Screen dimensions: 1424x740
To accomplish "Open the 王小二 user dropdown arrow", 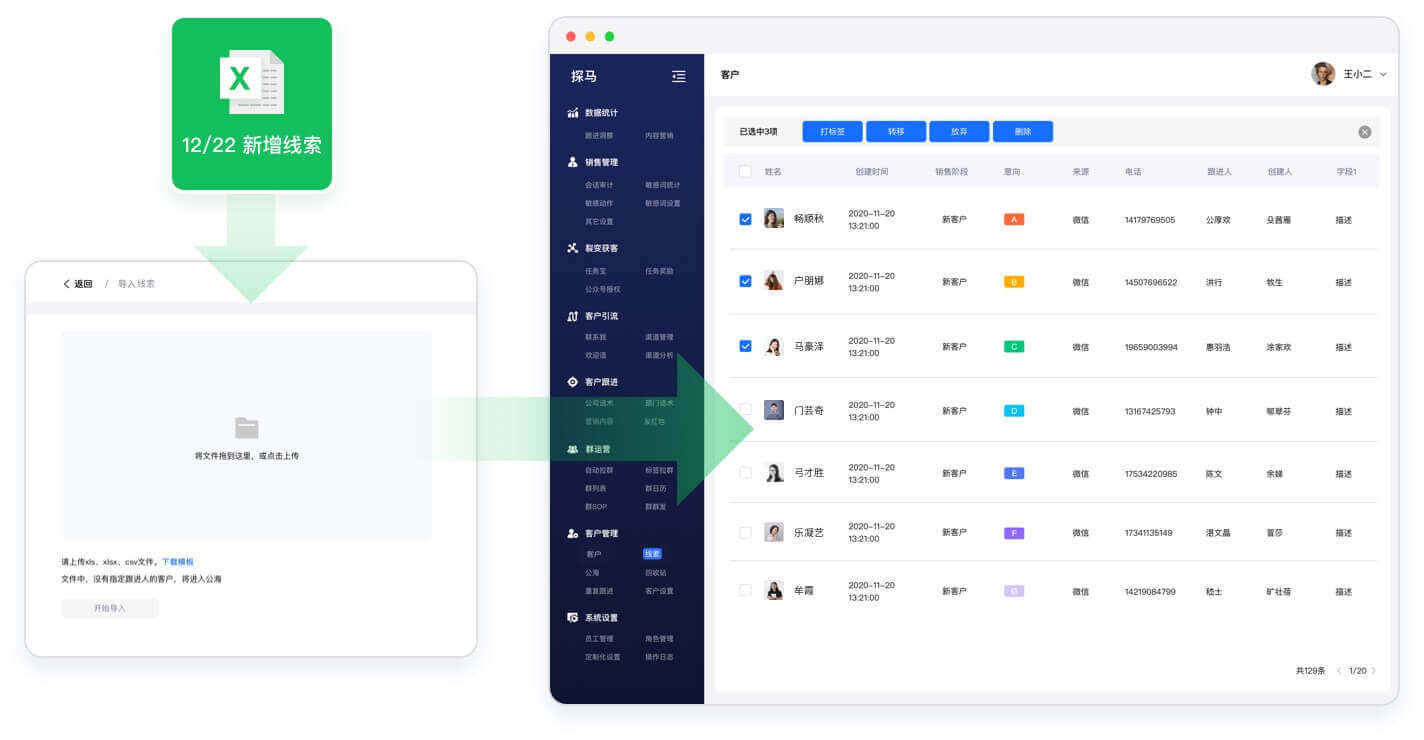I will (x=1384, y=74).
